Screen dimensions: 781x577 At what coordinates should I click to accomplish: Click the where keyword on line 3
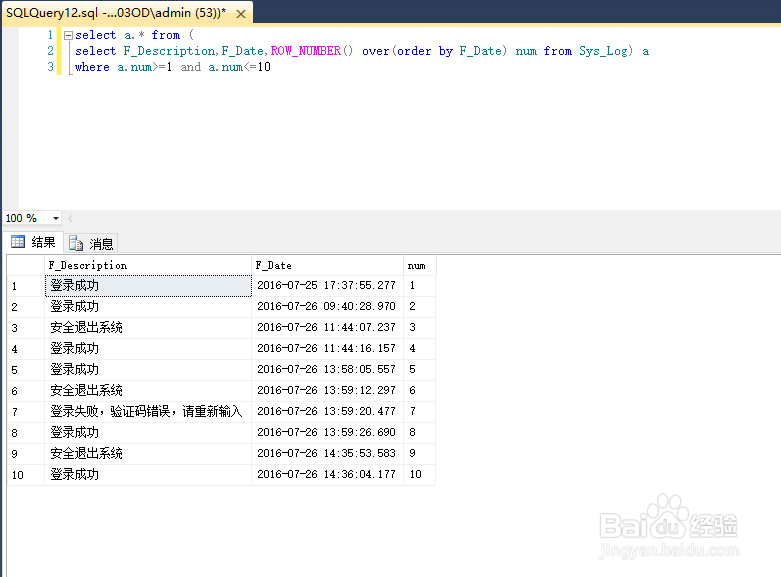point(92,67)
